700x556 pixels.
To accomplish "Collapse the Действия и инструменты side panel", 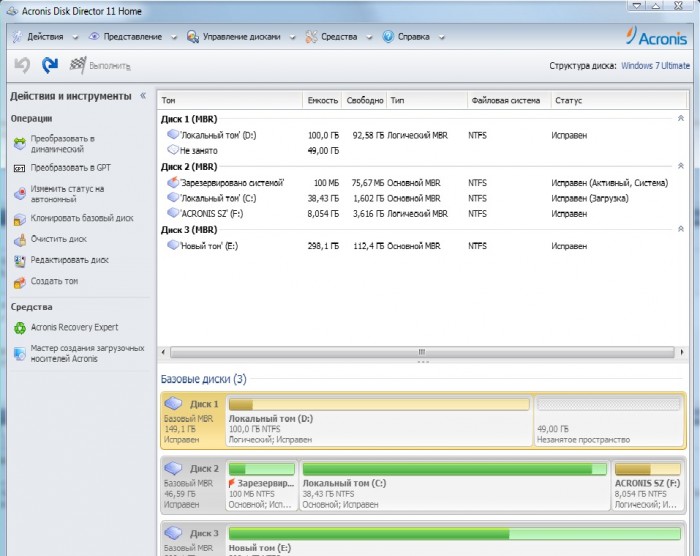I will (143, 96).
